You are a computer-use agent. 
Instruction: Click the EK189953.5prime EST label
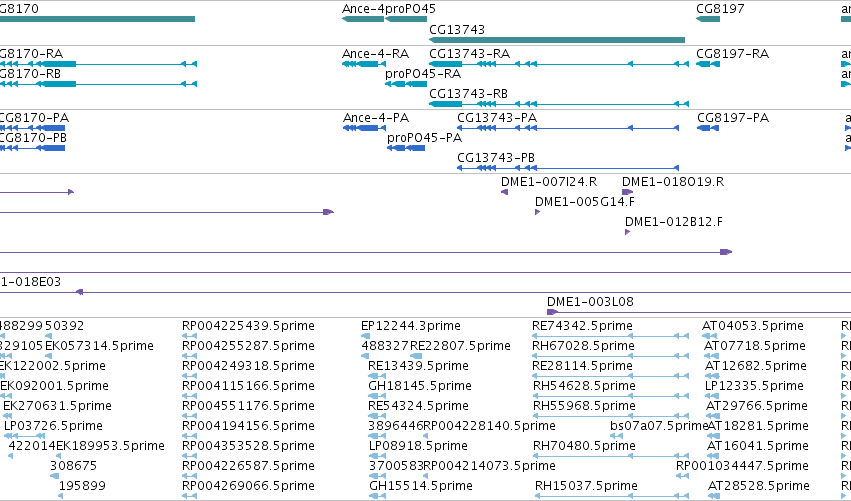(x=110, y=446)
